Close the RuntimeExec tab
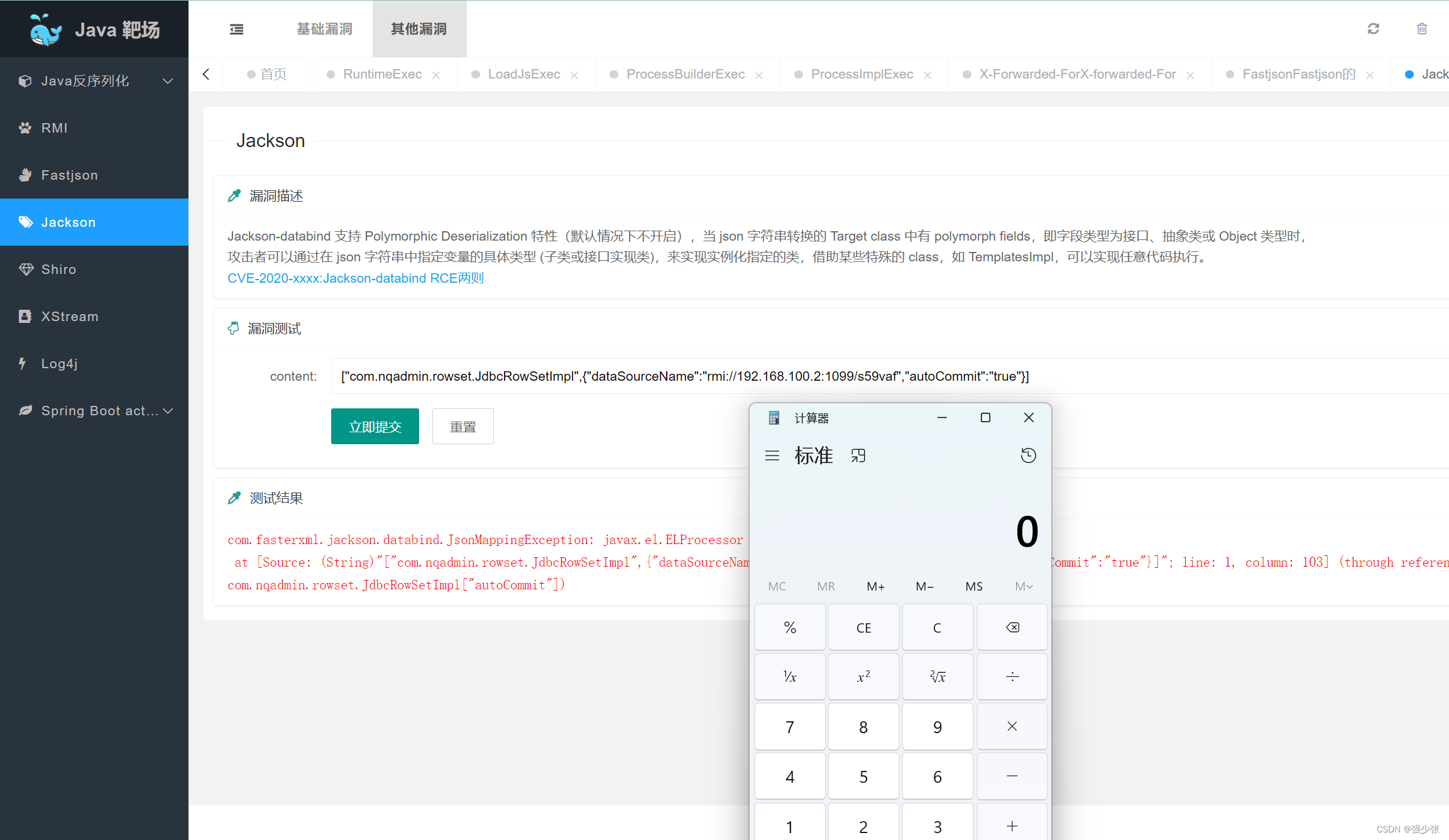 pyautogui.click(x=436, y=75)
